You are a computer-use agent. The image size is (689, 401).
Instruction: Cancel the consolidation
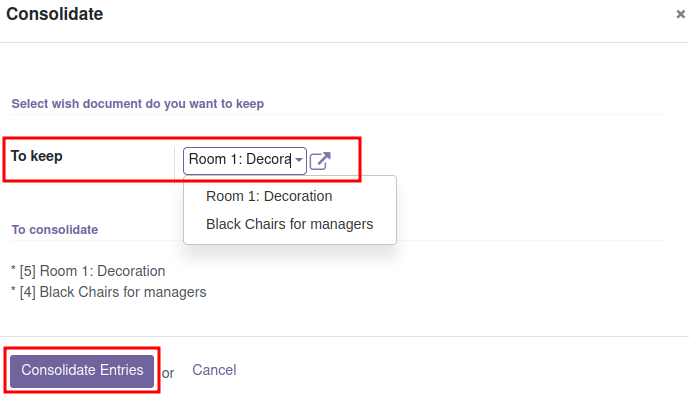pos(214,370)
